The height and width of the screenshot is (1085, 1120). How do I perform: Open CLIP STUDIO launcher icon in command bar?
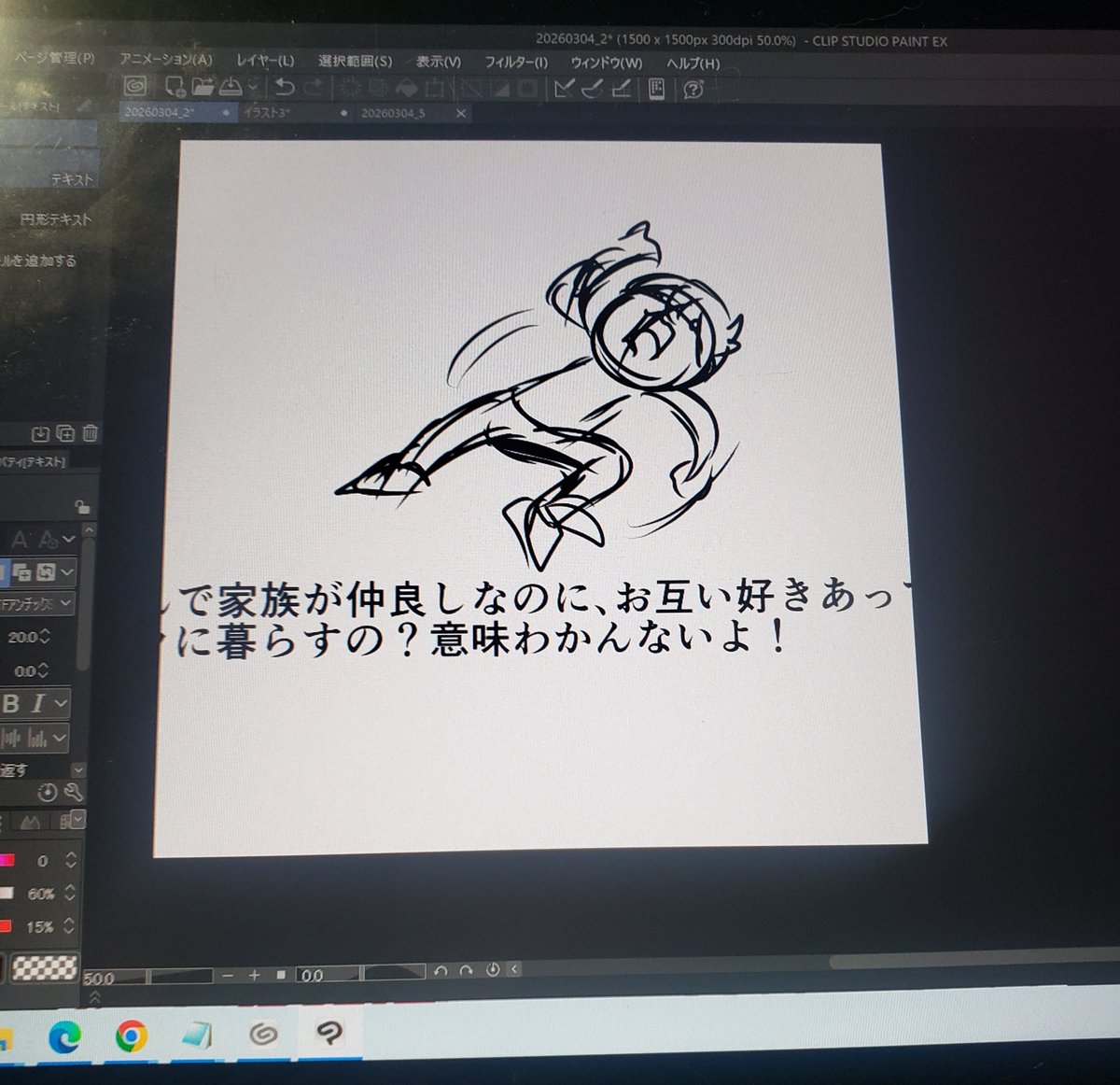pos(136,87)
